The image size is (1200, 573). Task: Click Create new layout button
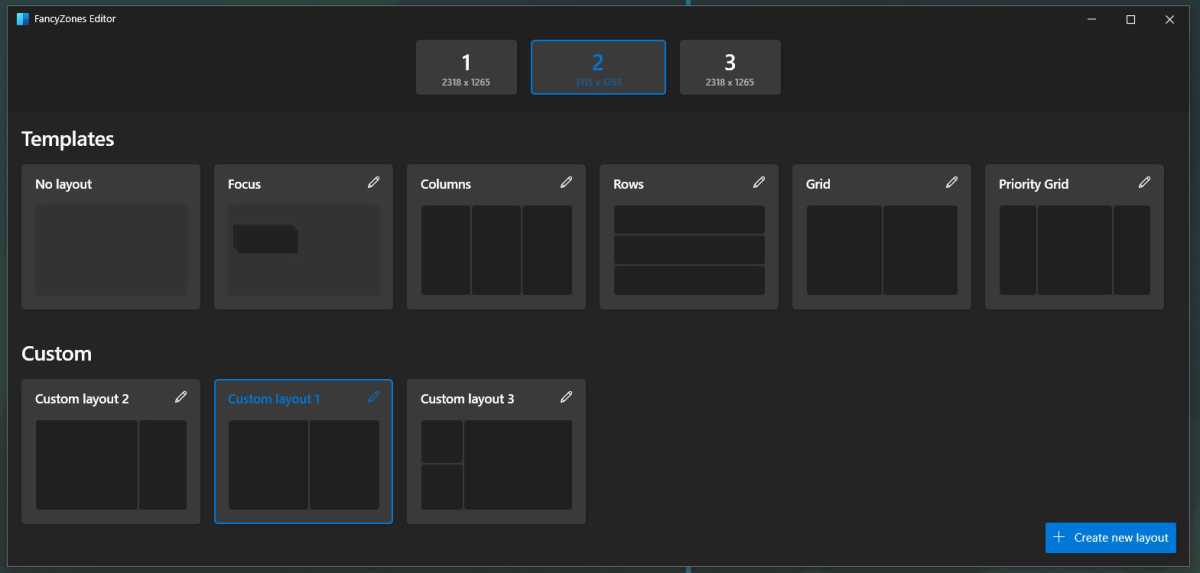[1111, 537]
